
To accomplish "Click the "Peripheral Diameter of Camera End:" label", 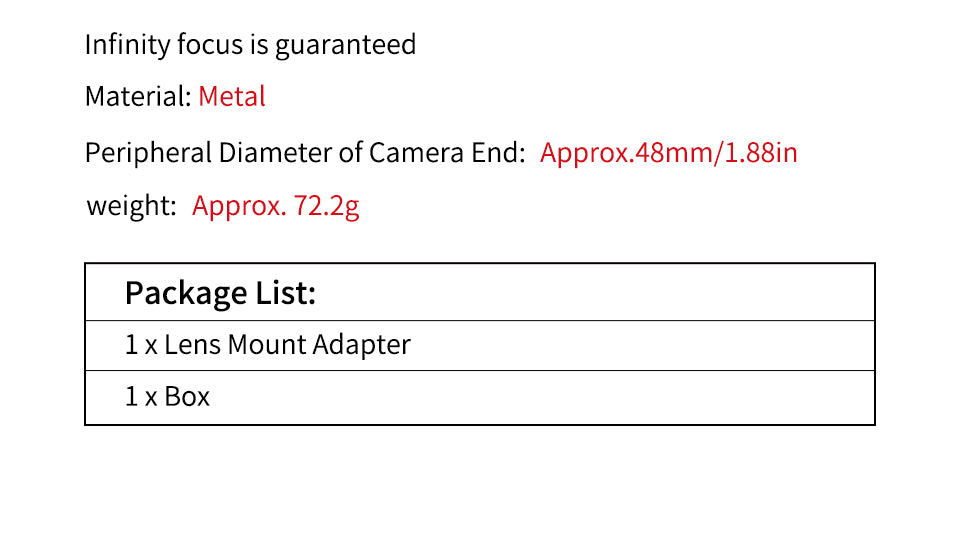I will coord(305,153).
